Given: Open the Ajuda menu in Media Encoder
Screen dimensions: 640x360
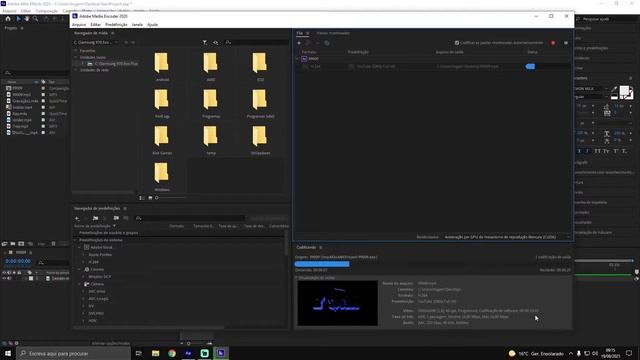Looking at the screenshot, I should (153, 24).
